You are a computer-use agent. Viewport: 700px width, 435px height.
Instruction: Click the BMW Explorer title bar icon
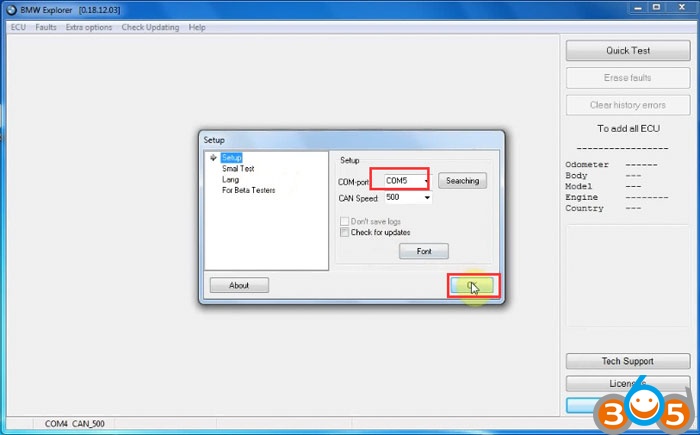10,9
